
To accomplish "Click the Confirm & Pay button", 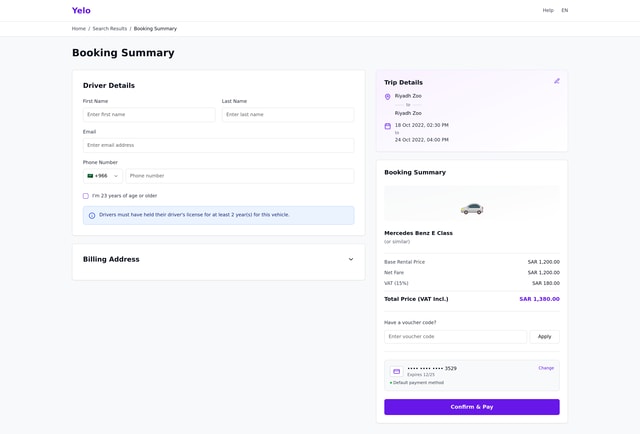I will pyautogui.click(x=472, y=407).
